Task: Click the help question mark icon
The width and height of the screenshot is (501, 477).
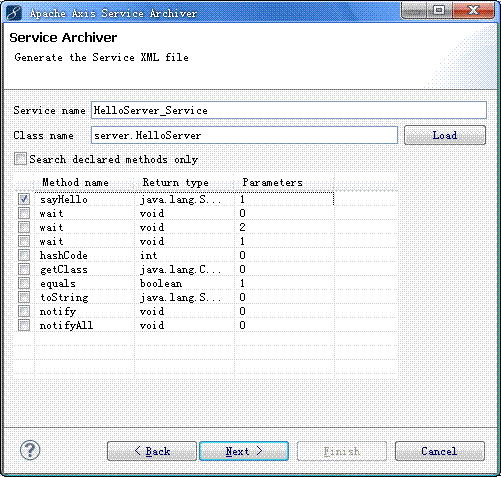Action: [x=30, y=450]
